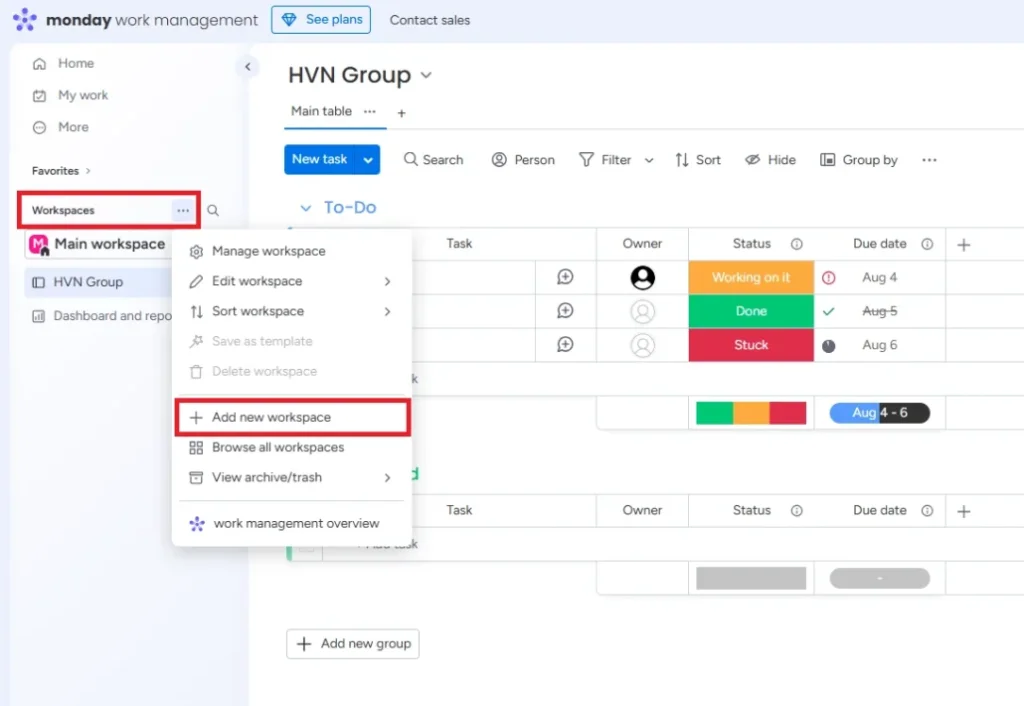1024x706 pixels.
Task: Click the Stuck status cell
Action: [x=751, y=345]
